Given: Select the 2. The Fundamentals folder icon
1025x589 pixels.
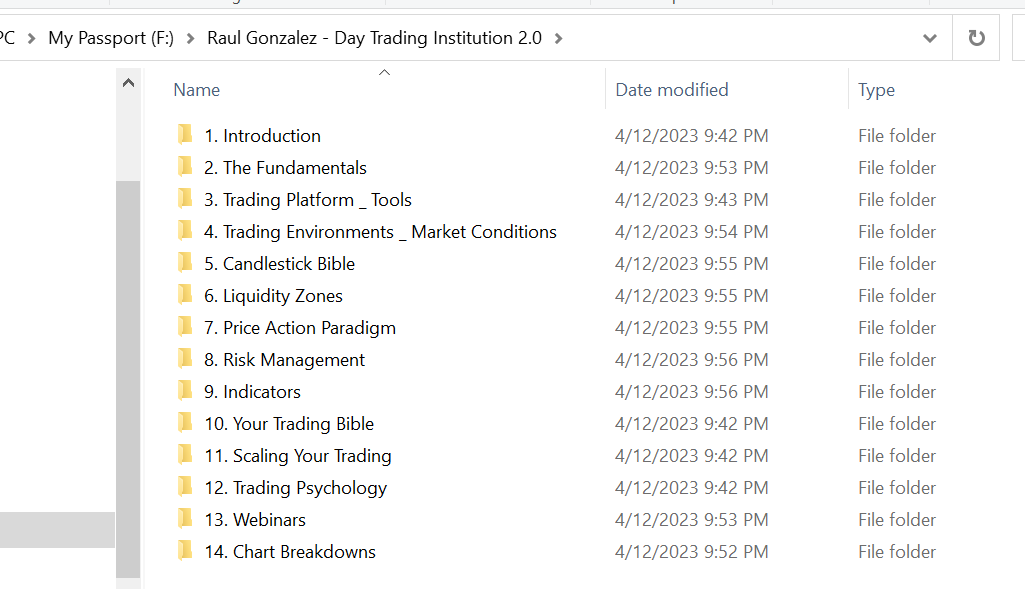Looking at the screenshot, I should pyautogui.click(x=185, y=167).
